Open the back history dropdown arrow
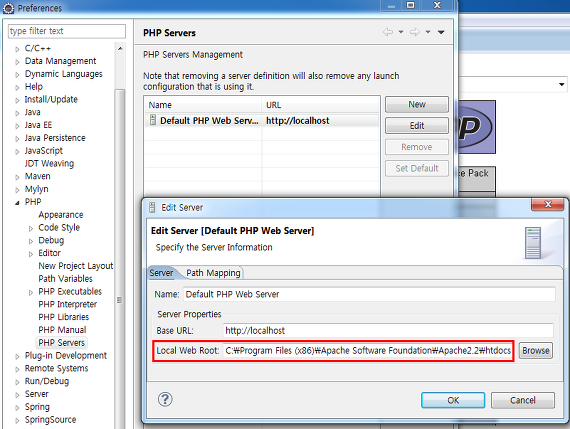Screen dimensions: 570x429 pyautogui.click(x=401, y=32)
